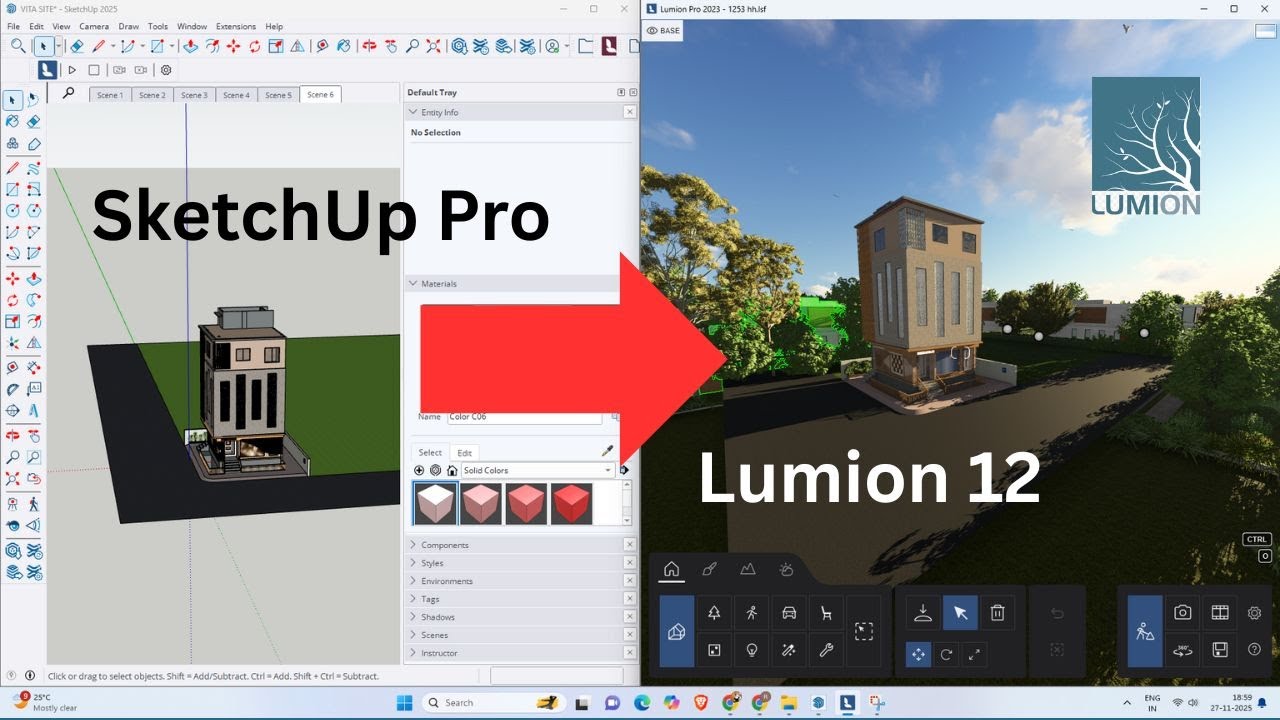
Task: Switch to Lumion movie film mode
Action: (1220, 613)
